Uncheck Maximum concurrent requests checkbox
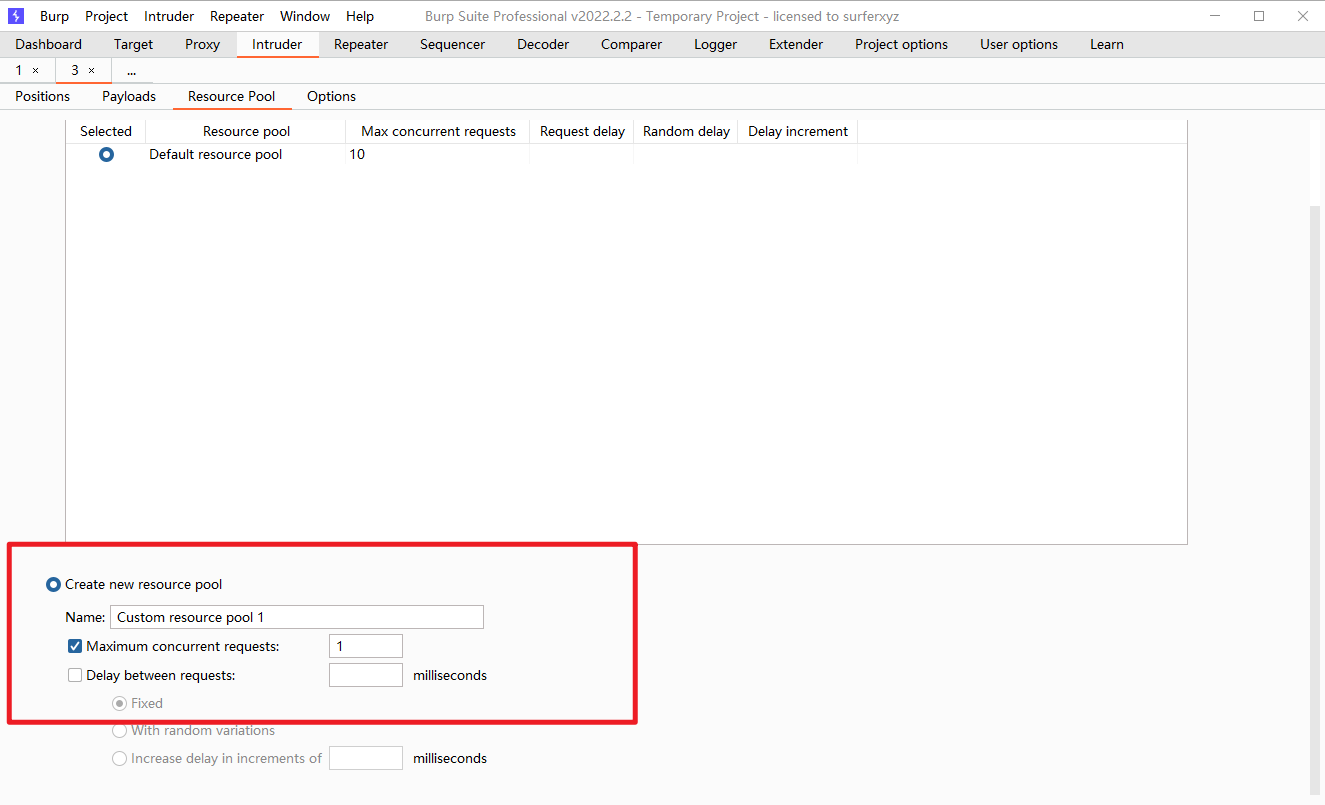Screen dimensions: 1325x805 pyautogui.click(x=75, y=647)
